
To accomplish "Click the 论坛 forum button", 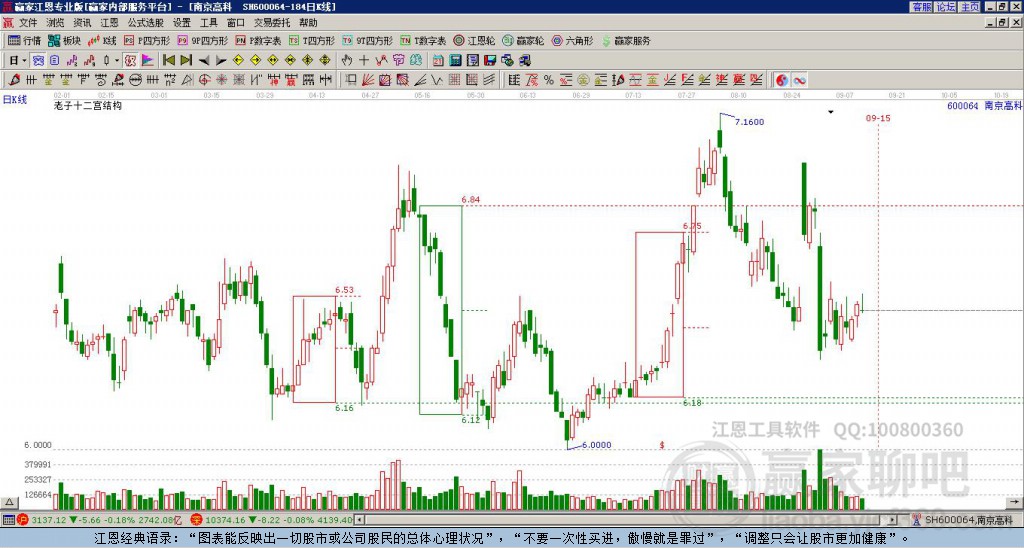I will 946,7.
